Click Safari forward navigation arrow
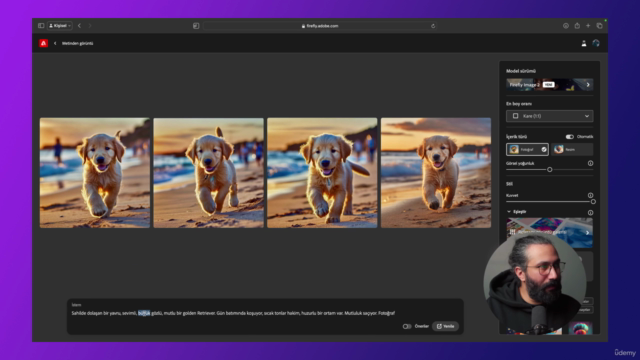Screen dimensions: 640x360 point(90,26)
